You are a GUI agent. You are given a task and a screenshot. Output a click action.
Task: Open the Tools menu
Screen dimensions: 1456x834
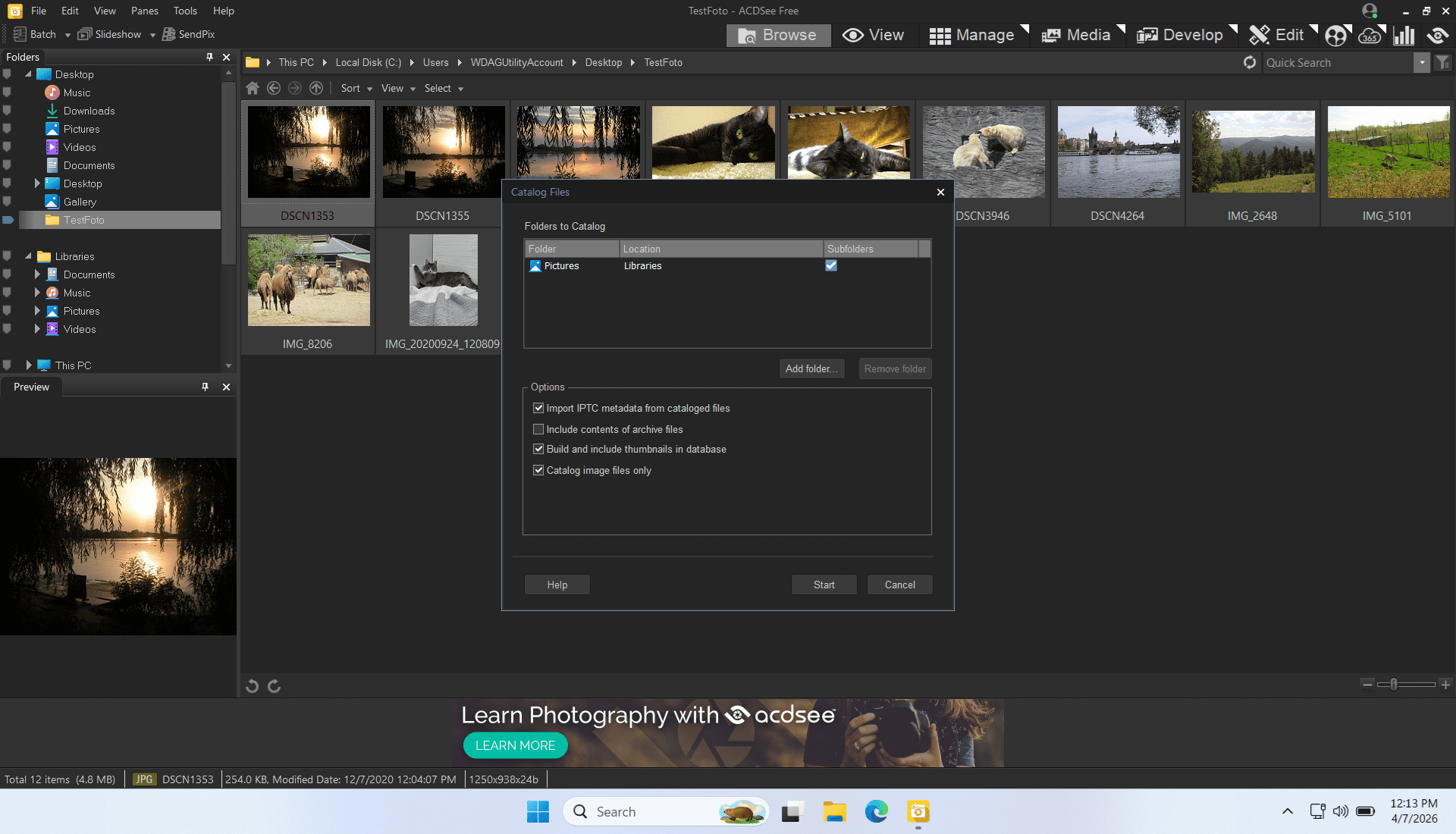click(184, 11)
